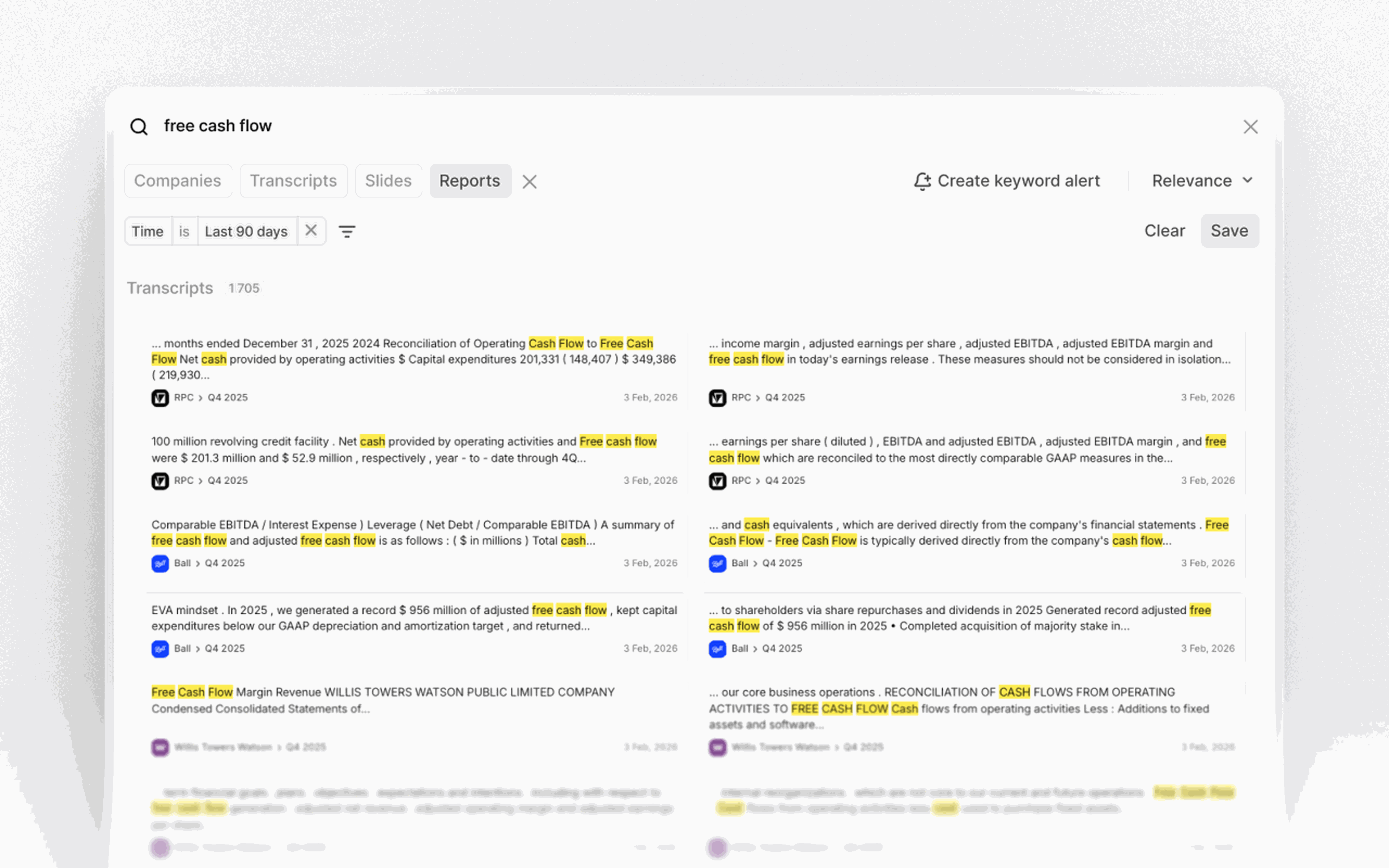The height and width of the screenshot is (868, 1389).
Task: Click RPC logo in first result
Action: click(x=160, y=398)
